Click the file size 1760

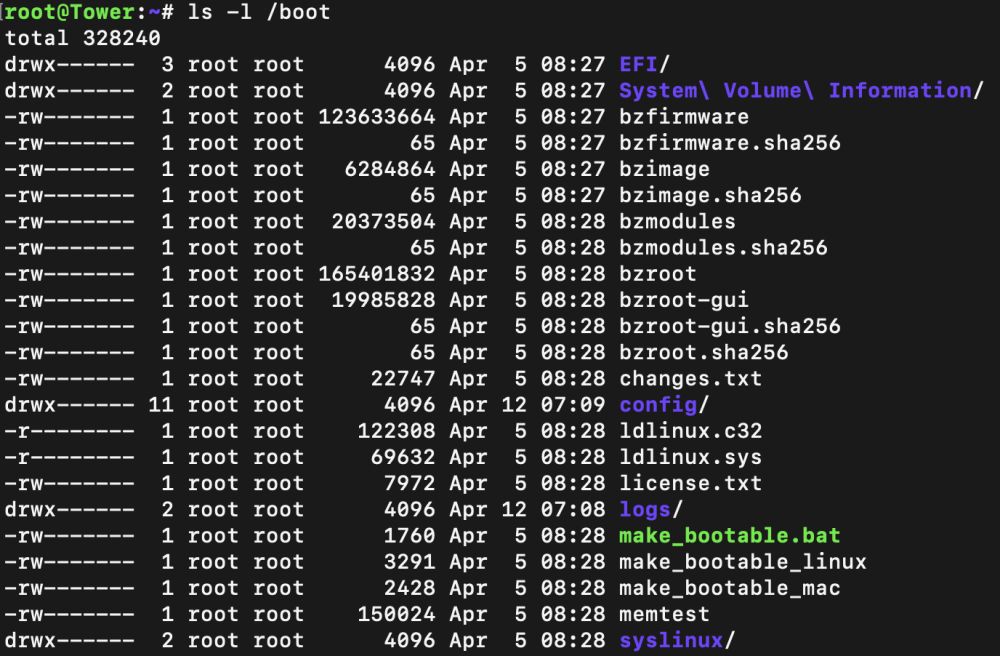click(x=409, y=536)
